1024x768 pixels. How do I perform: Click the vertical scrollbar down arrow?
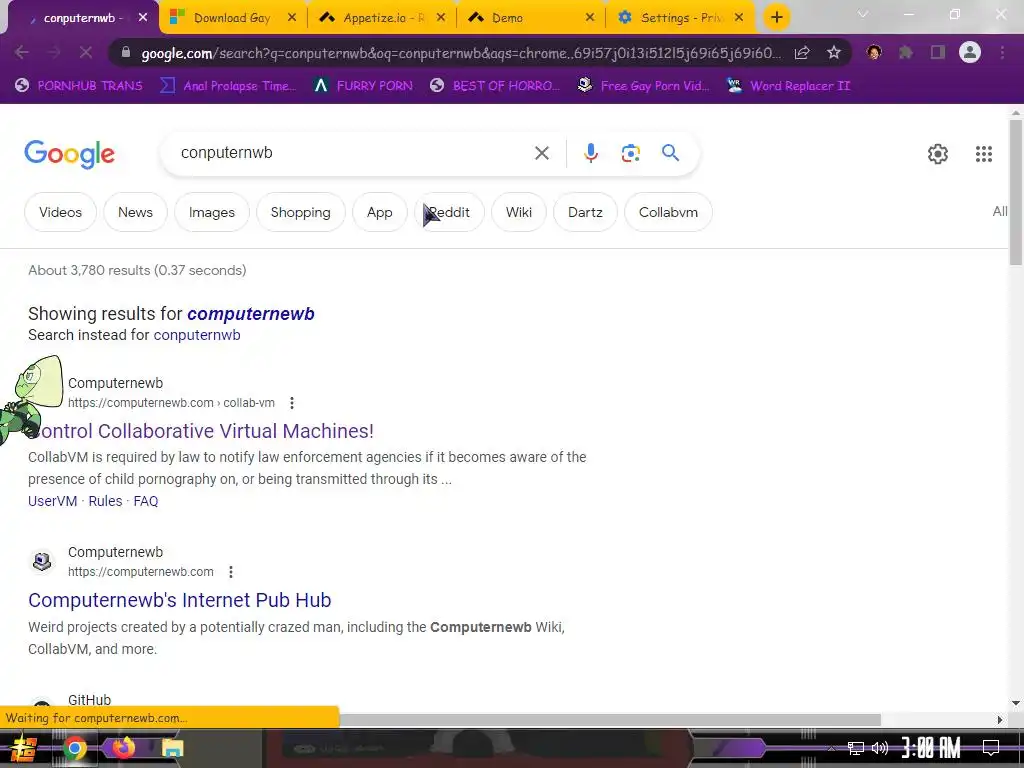(x=1016, y=703)
